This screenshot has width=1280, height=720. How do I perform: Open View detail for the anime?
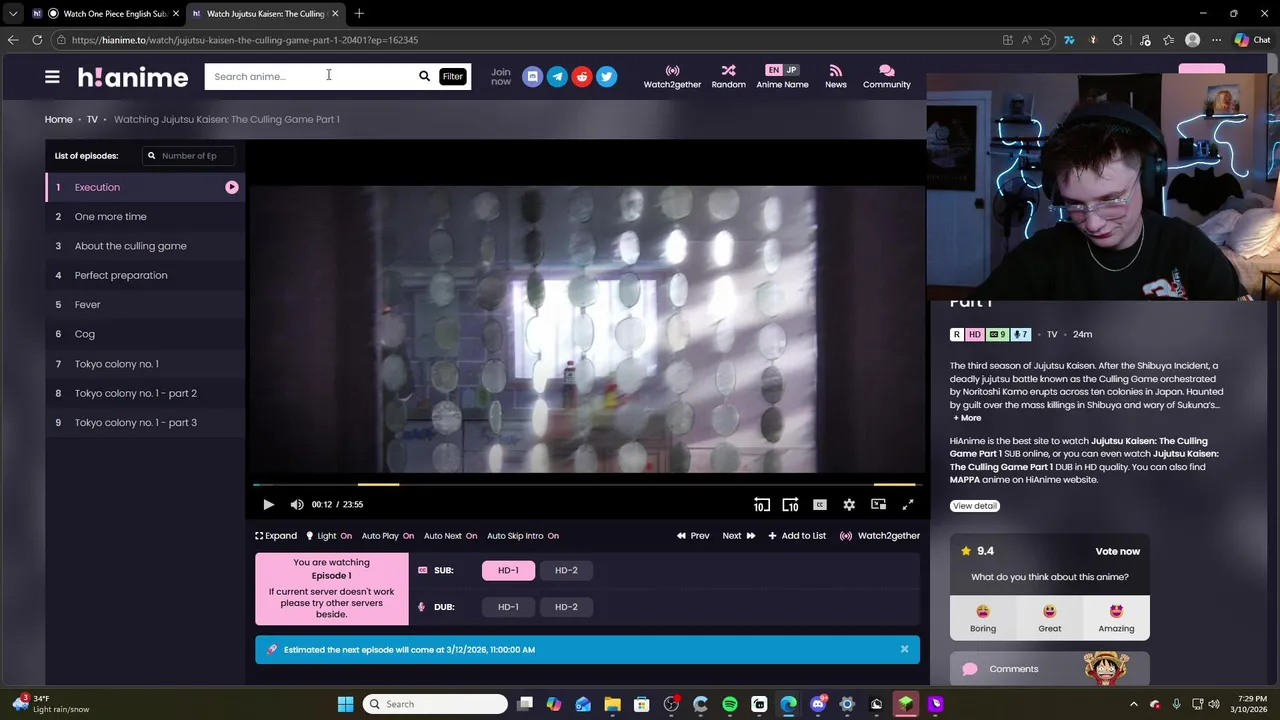tap(975, 506)
